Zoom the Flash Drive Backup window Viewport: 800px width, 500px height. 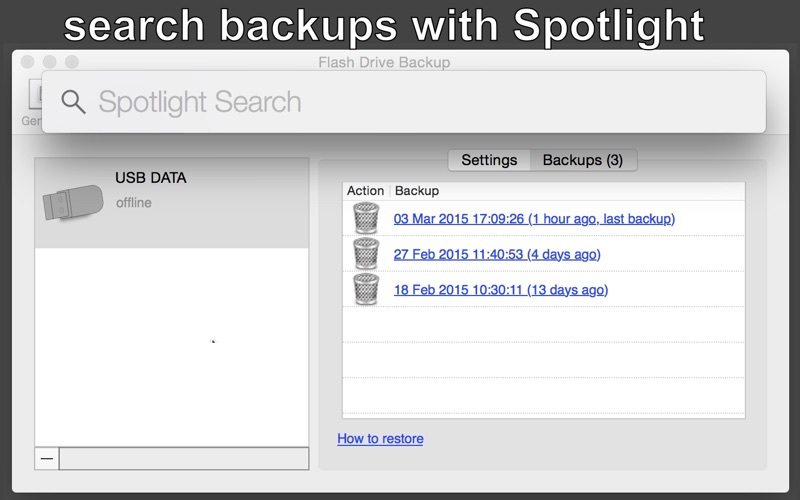[x=72, y=62]
